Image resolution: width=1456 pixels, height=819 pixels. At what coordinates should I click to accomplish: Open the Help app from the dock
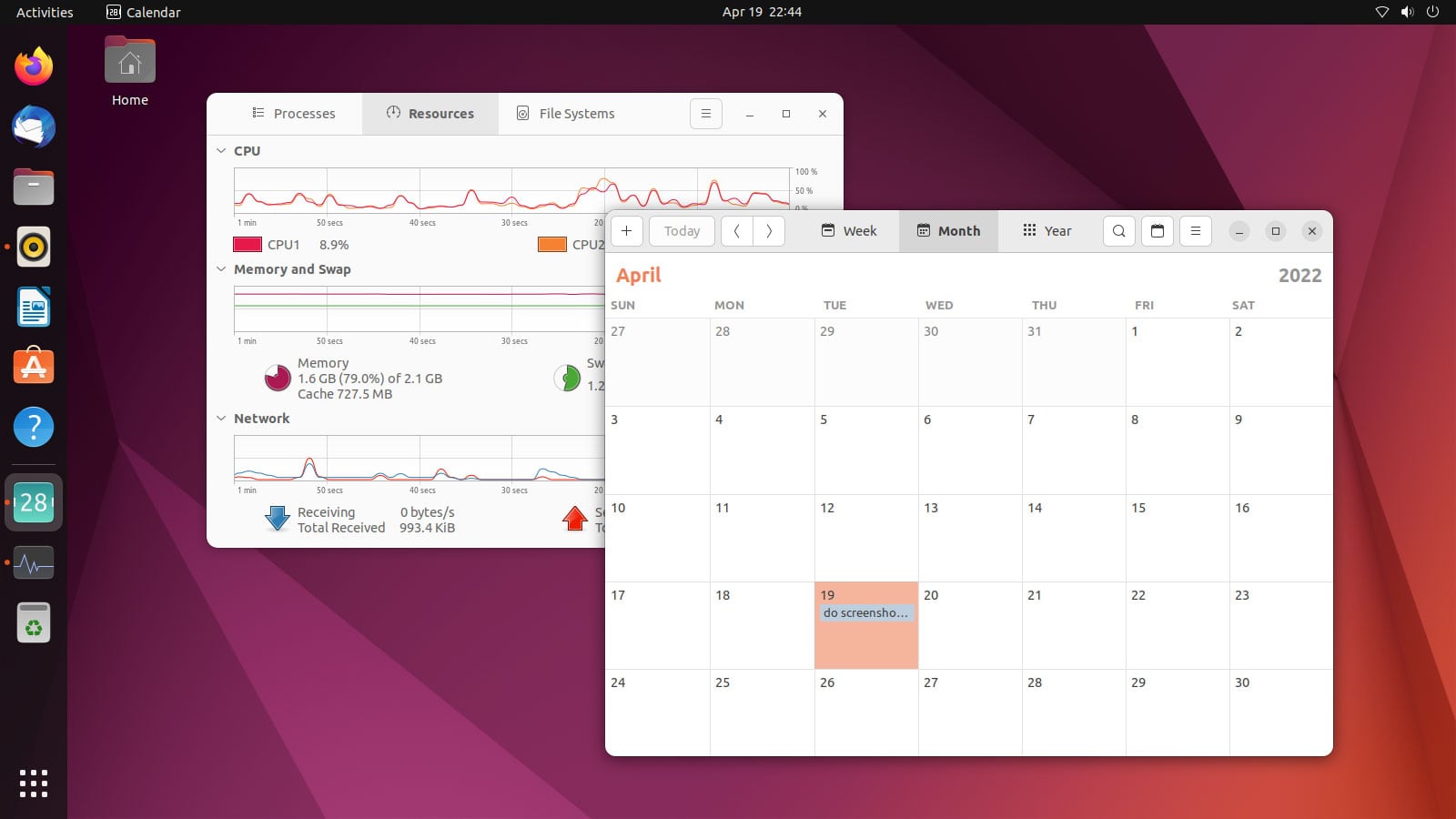point(33,427)
